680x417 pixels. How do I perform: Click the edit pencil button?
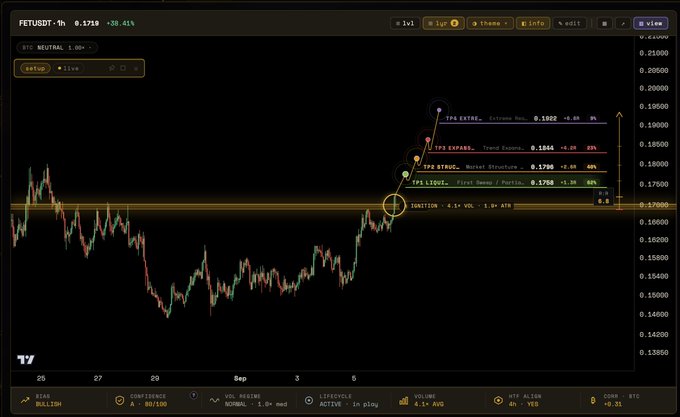tap(569, 23)
